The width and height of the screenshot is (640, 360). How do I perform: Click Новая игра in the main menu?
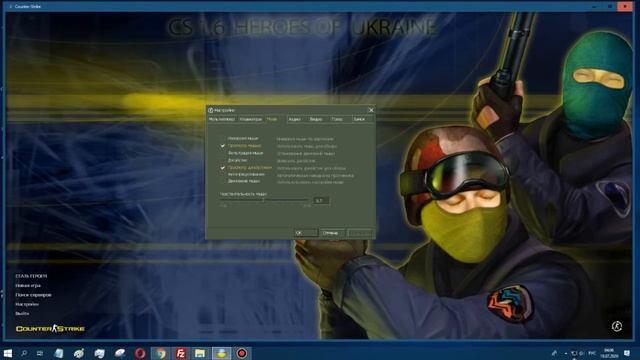[28, 286]
